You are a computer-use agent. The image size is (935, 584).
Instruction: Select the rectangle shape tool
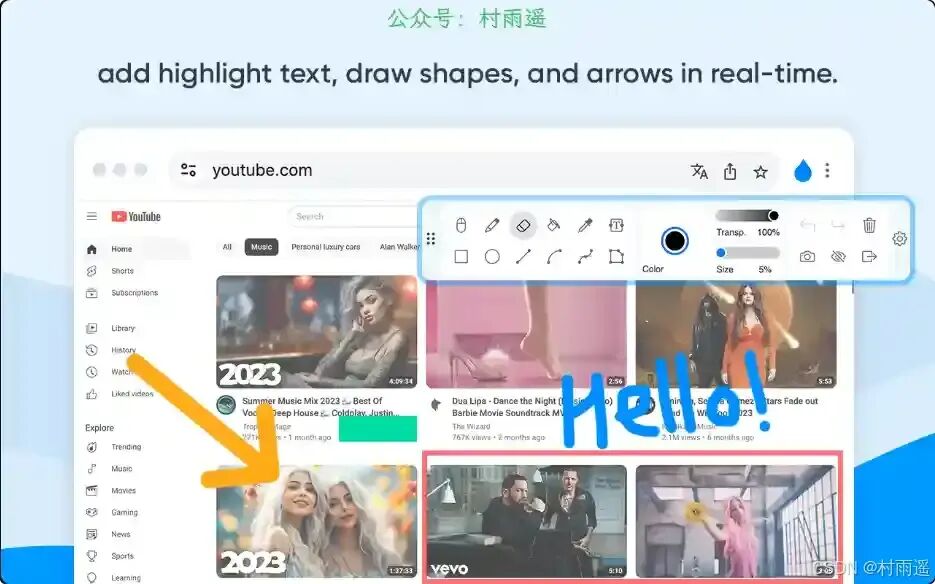461,257
